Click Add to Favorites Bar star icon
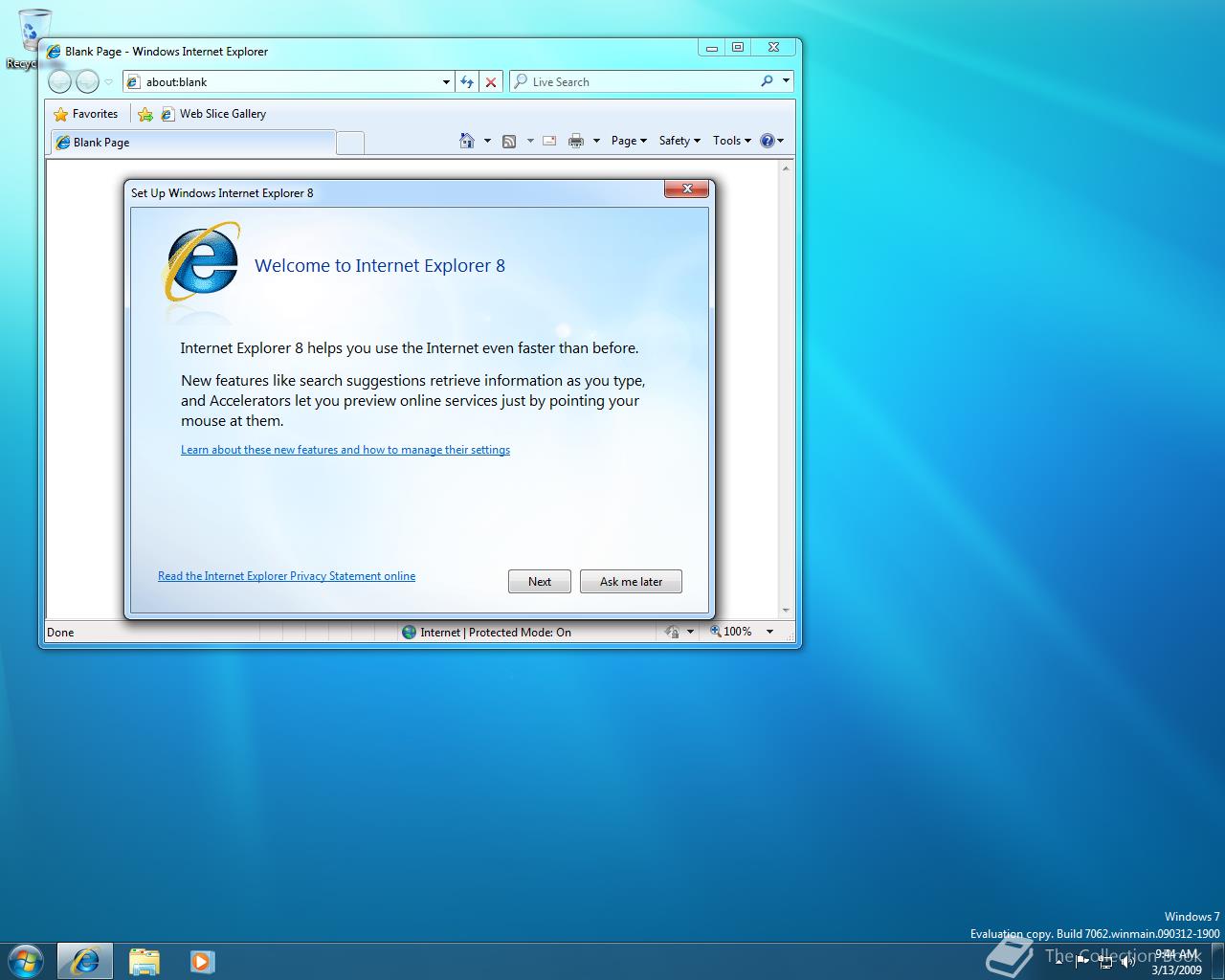 145,114
